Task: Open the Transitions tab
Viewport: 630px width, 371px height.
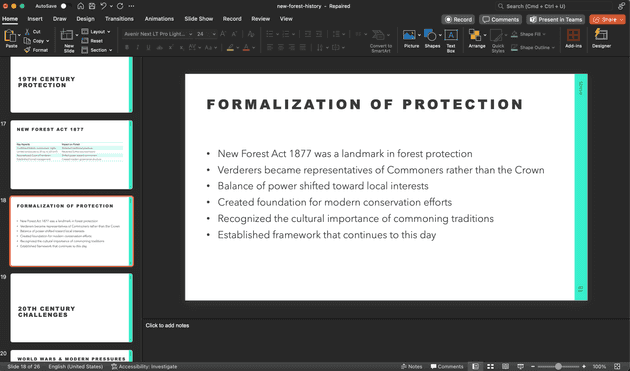Action: 119,19
